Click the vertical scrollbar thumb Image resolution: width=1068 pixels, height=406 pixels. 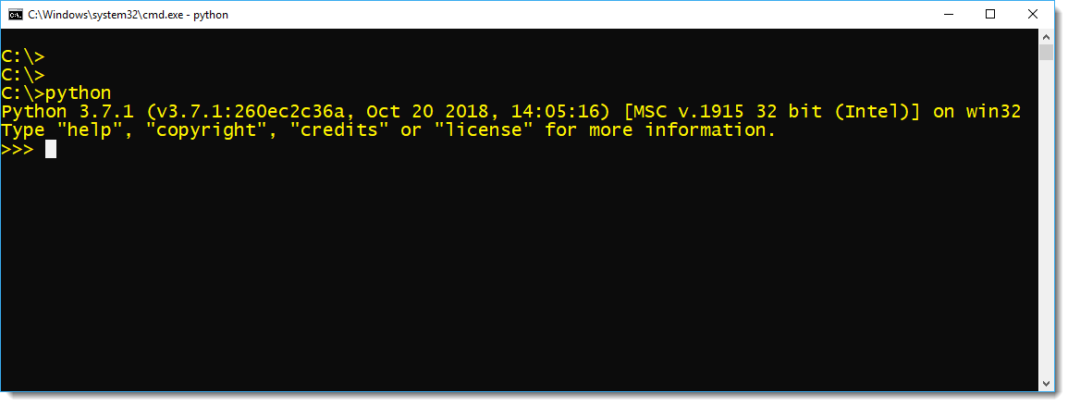point(1045,53)
